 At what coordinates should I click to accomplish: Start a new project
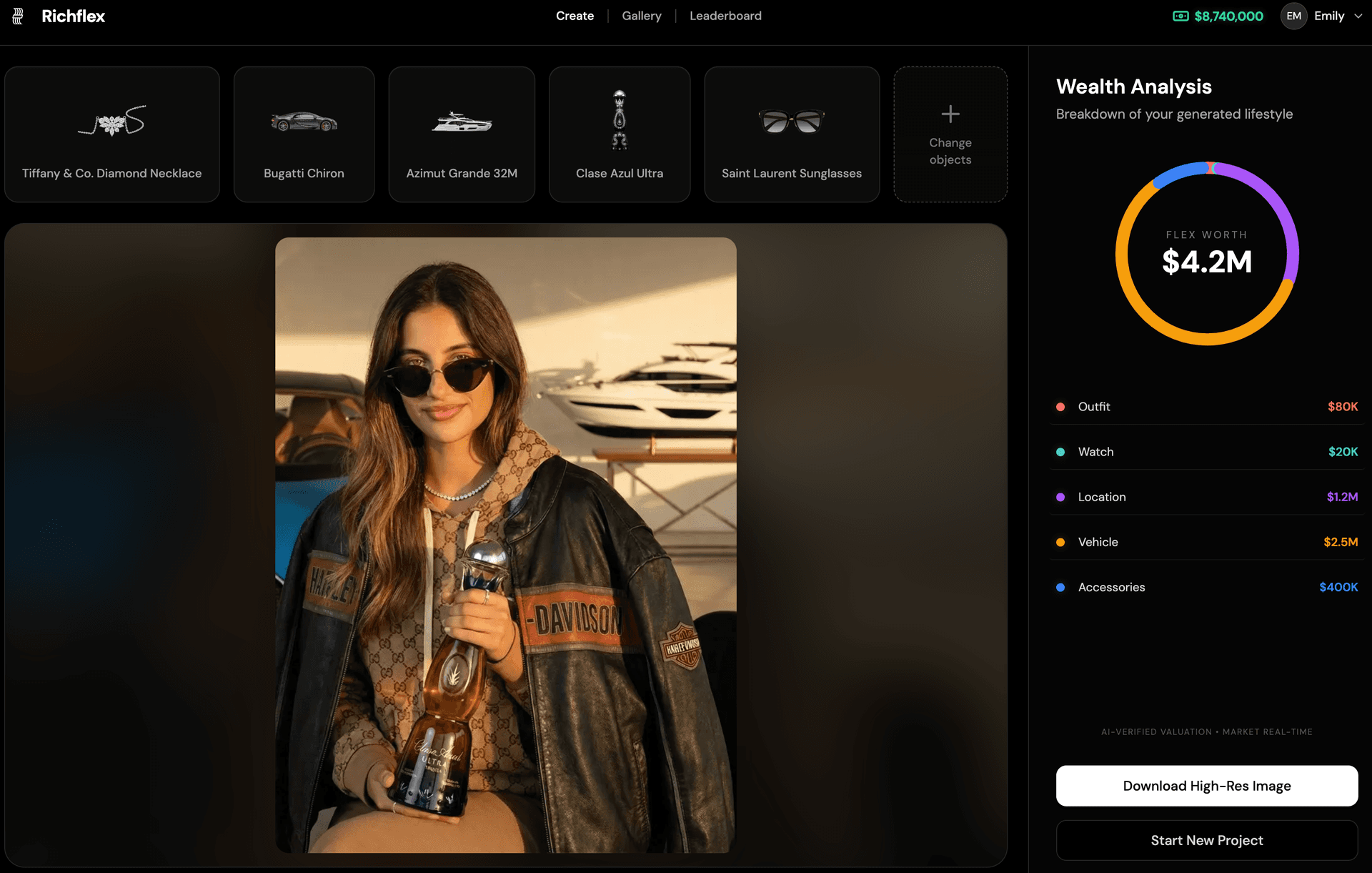click(1206, 840)
